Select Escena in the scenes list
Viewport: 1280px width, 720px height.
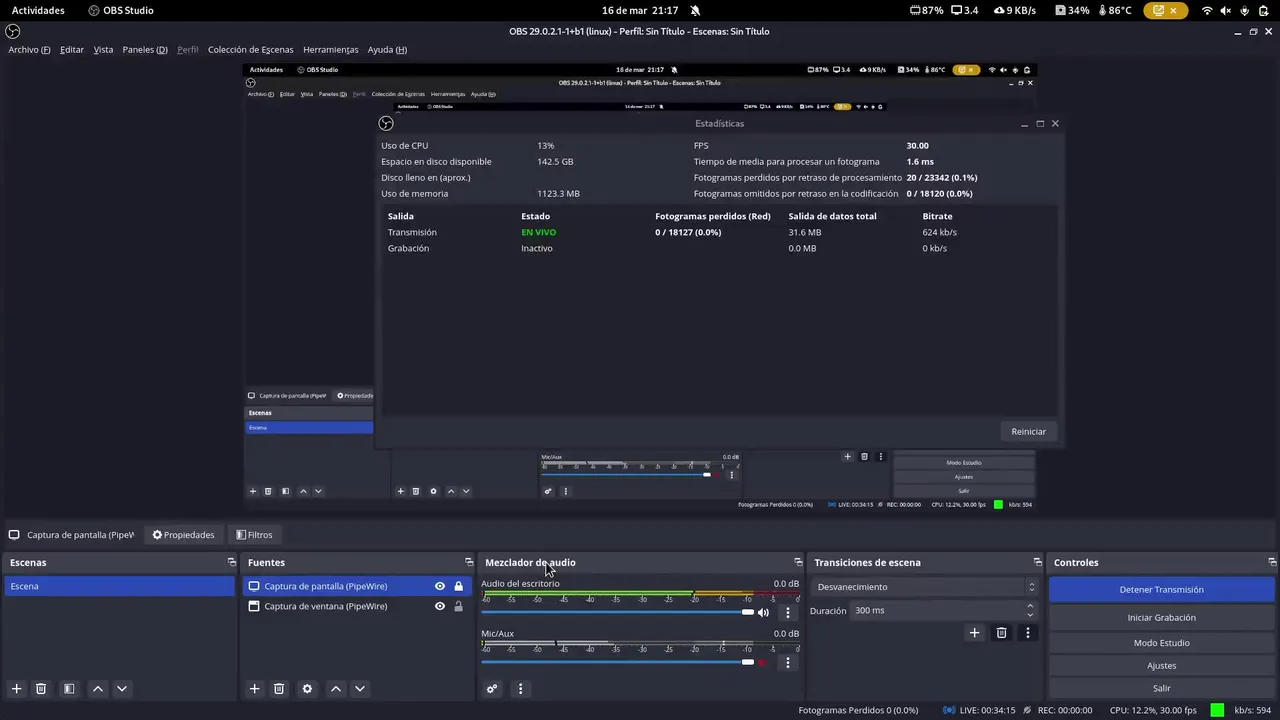point(119,586)
